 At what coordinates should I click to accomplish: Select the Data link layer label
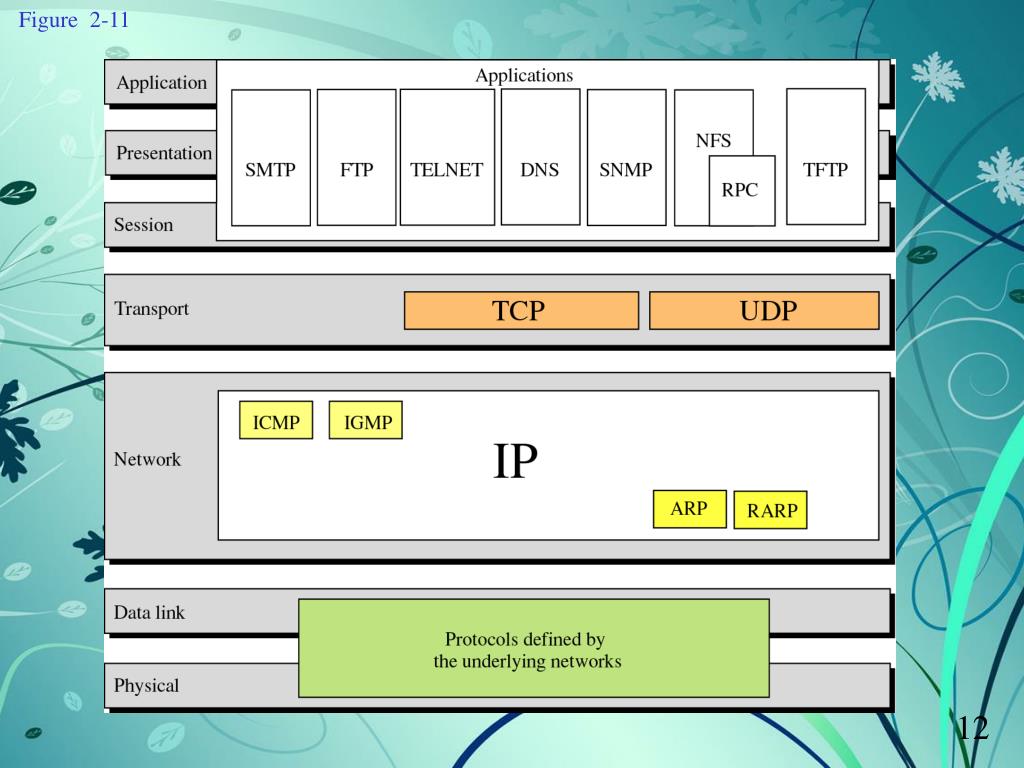(x=149, y=613)
